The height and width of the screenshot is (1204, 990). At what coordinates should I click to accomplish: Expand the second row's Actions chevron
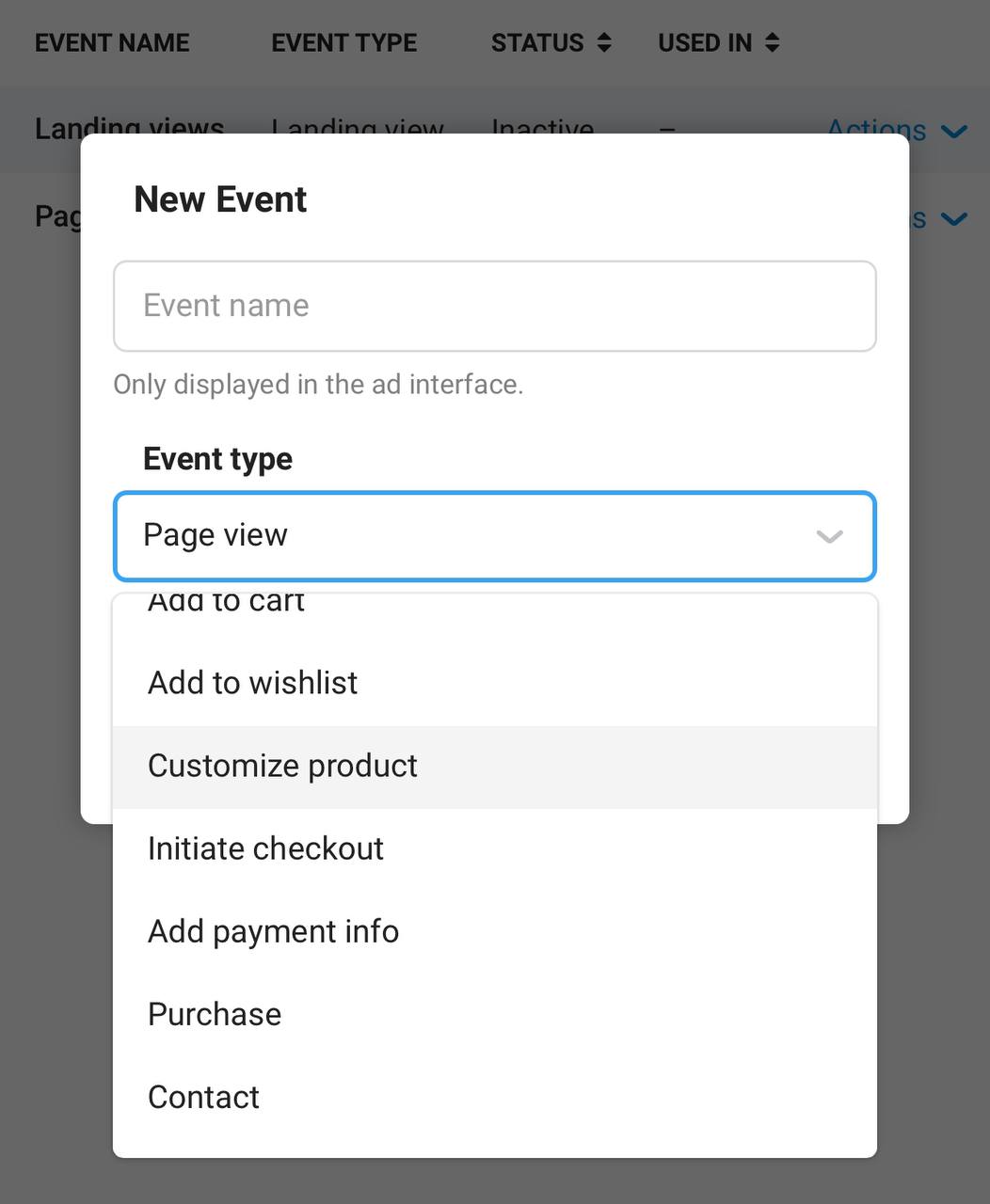(x=954, y=219)
